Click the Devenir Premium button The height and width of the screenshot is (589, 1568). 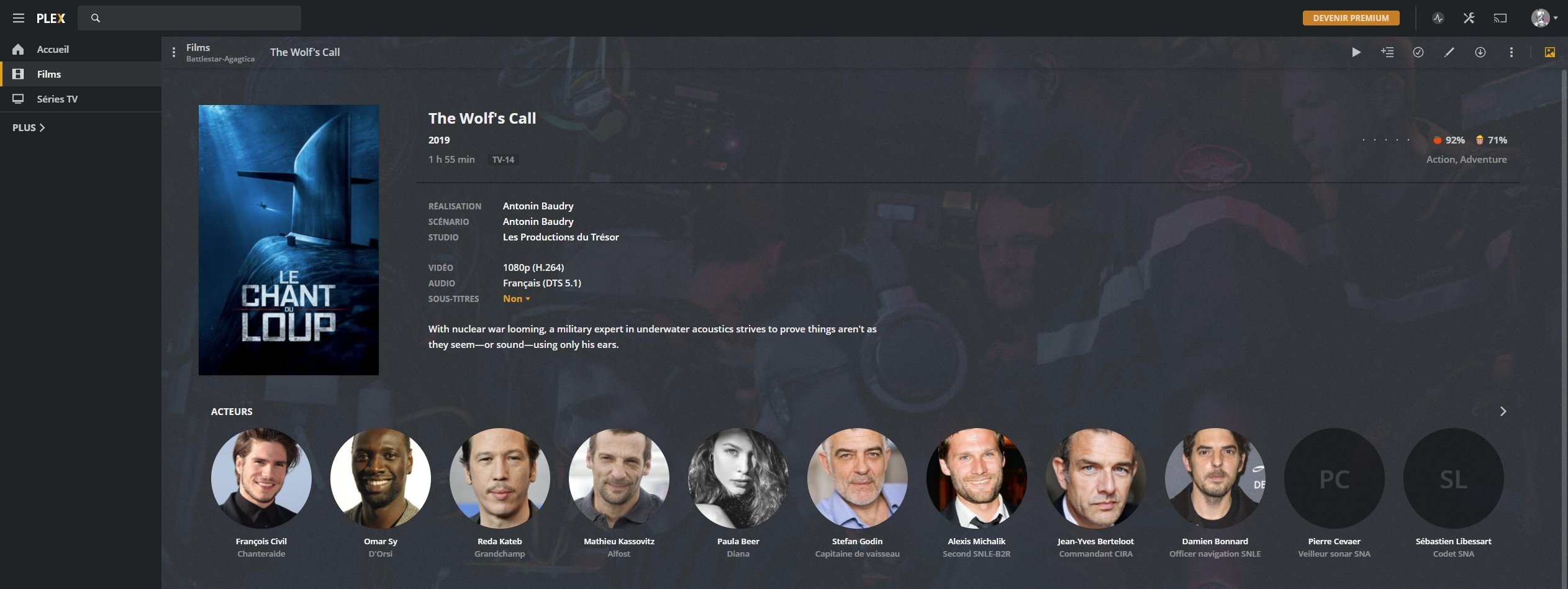point(1351,18)
